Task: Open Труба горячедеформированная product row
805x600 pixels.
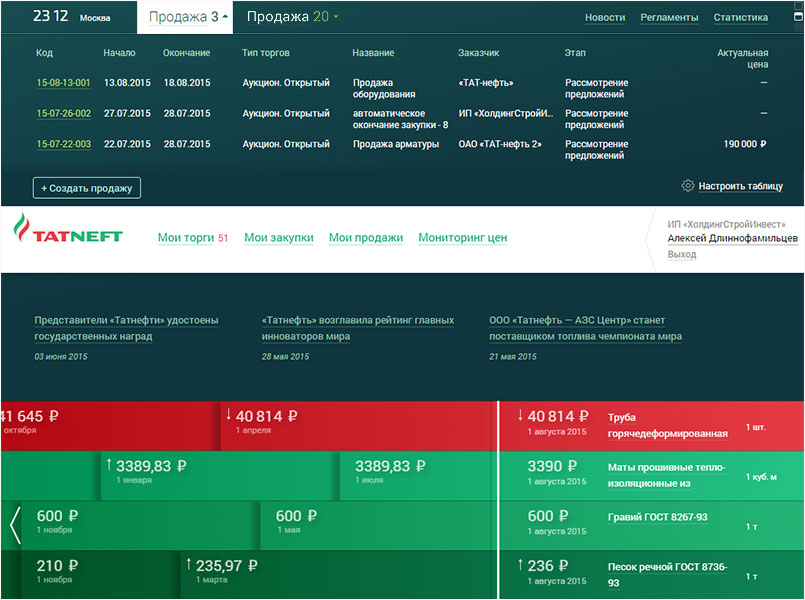Action: pos(667,425)
